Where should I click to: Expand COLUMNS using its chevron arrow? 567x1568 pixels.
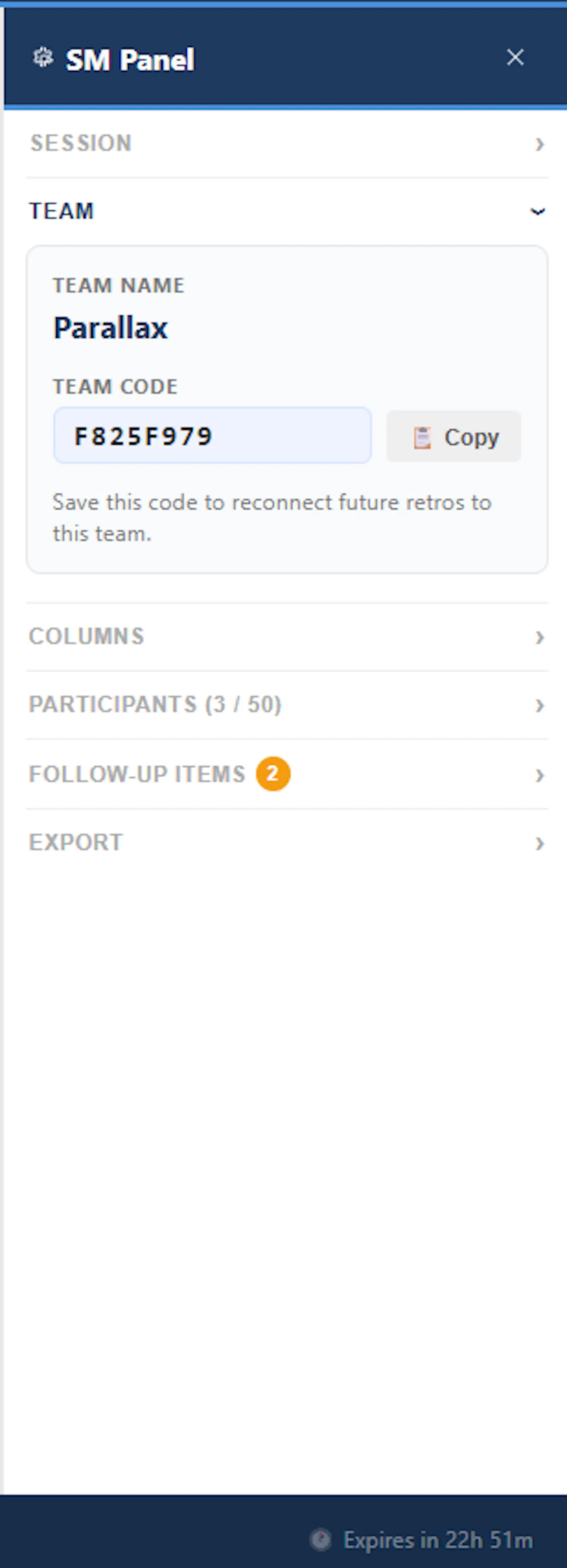(x=539, y=637)
